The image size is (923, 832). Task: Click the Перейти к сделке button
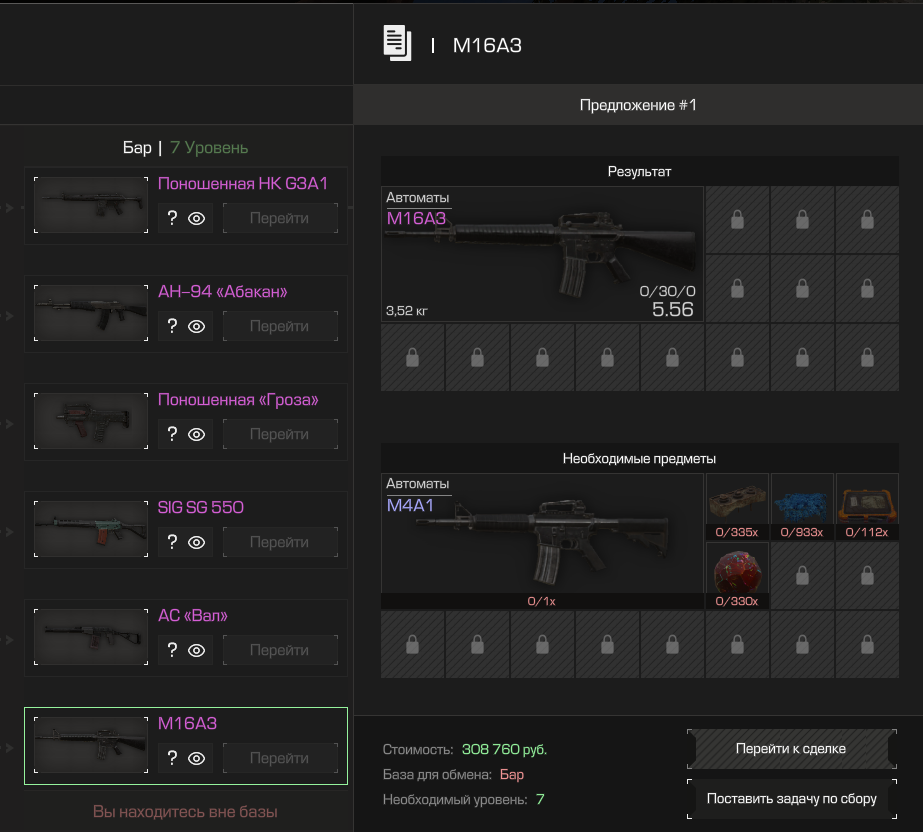792,748
